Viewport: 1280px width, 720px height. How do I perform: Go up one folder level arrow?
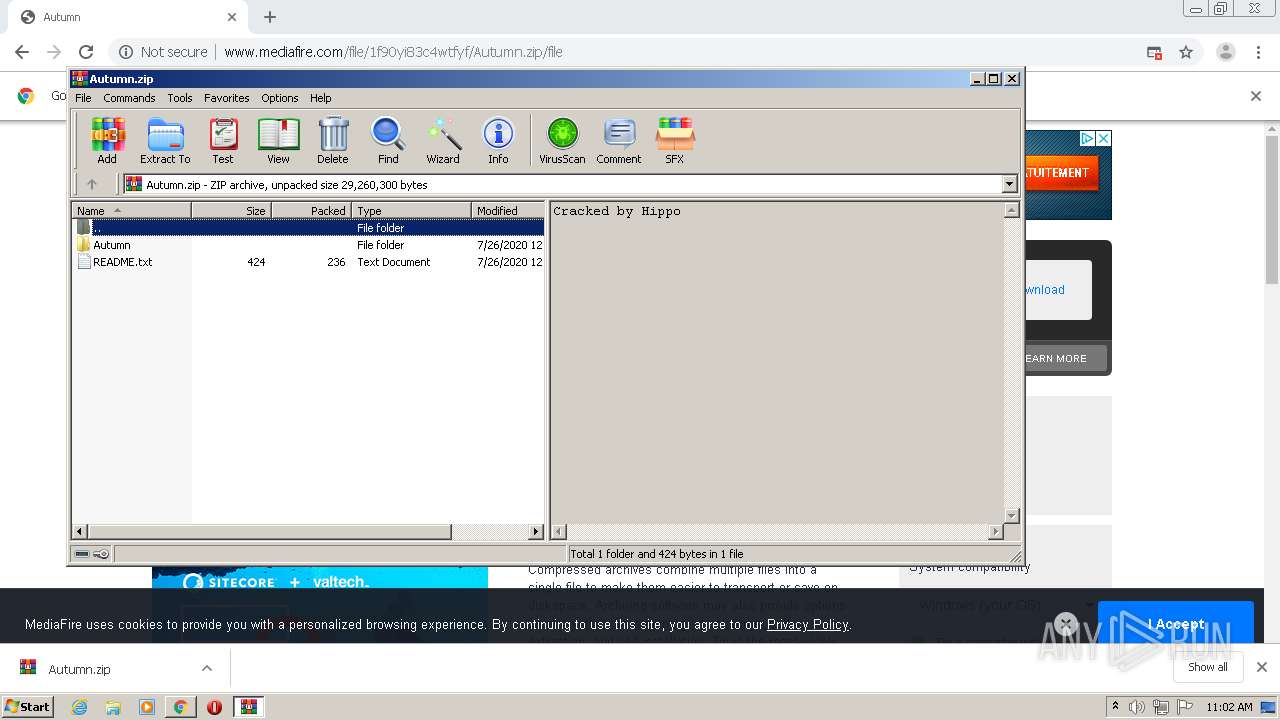(92, 184)
